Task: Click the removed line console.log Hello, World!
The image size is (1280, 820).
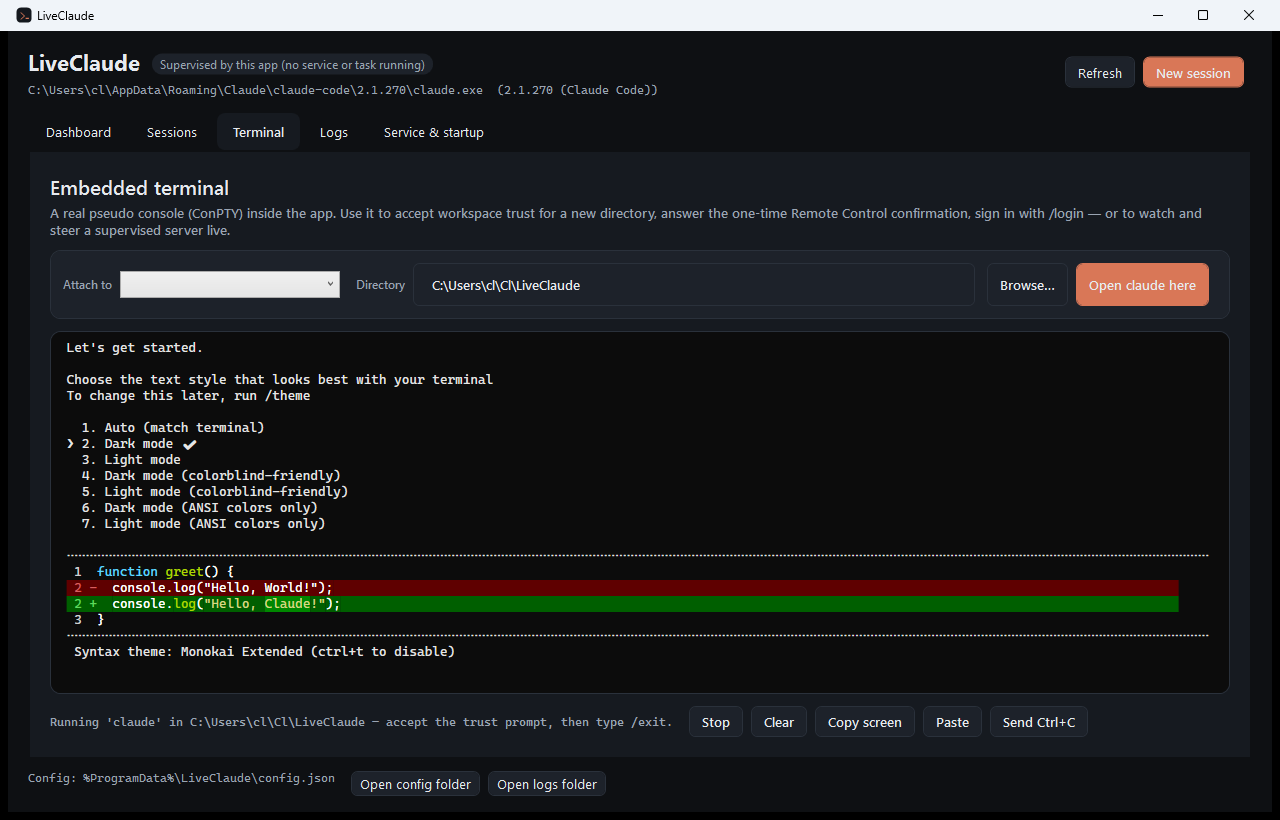Action: (622, 587)
